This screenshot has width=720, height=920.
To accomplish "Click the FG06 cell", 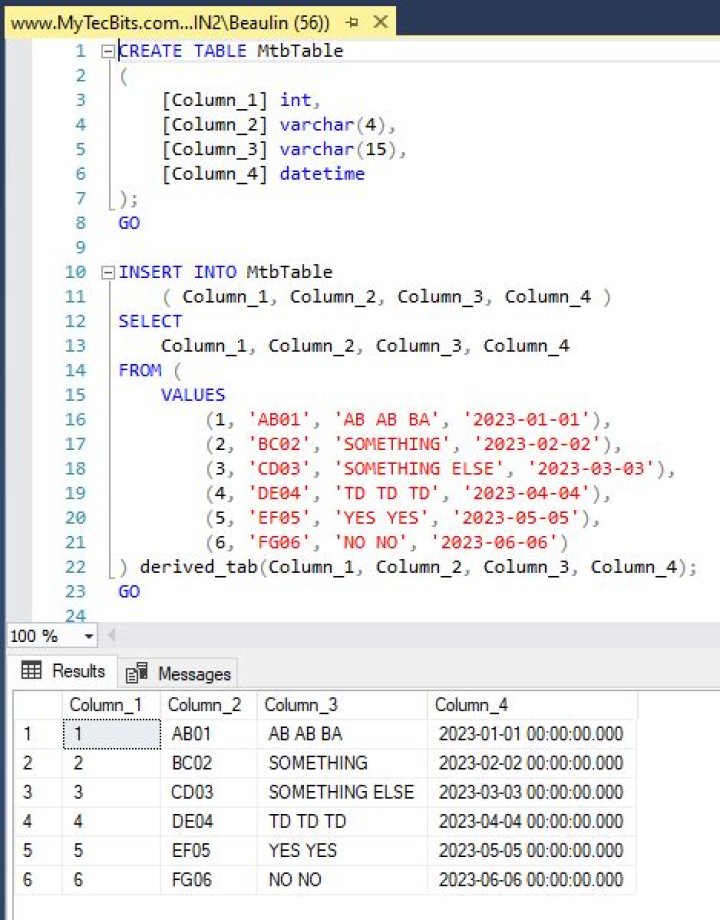I will (209, 880).
